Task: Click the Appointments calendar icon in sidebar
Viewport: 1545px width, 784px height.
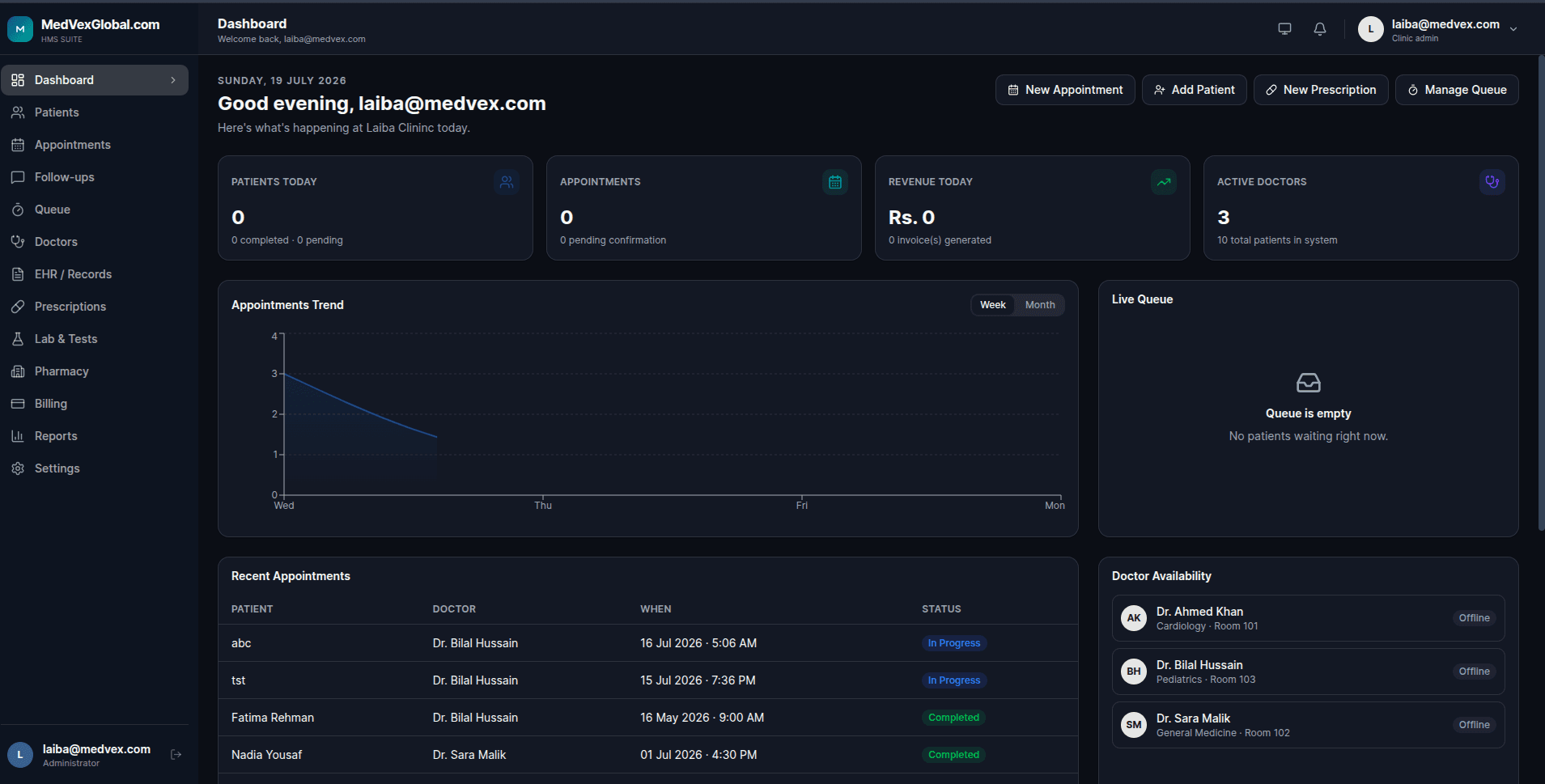Action: 18,145
